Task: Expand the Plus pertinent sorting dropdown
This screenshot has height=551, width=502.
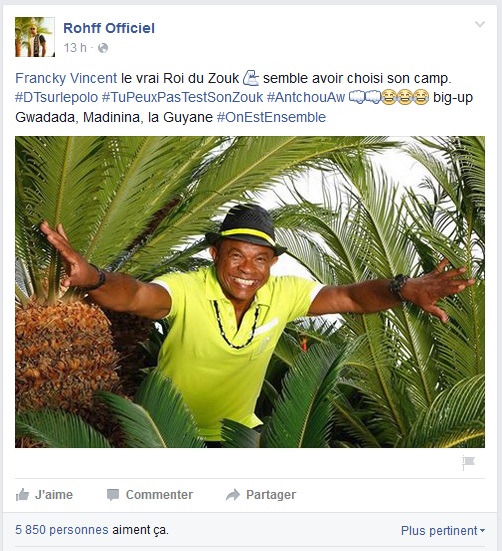Action: 443,530
